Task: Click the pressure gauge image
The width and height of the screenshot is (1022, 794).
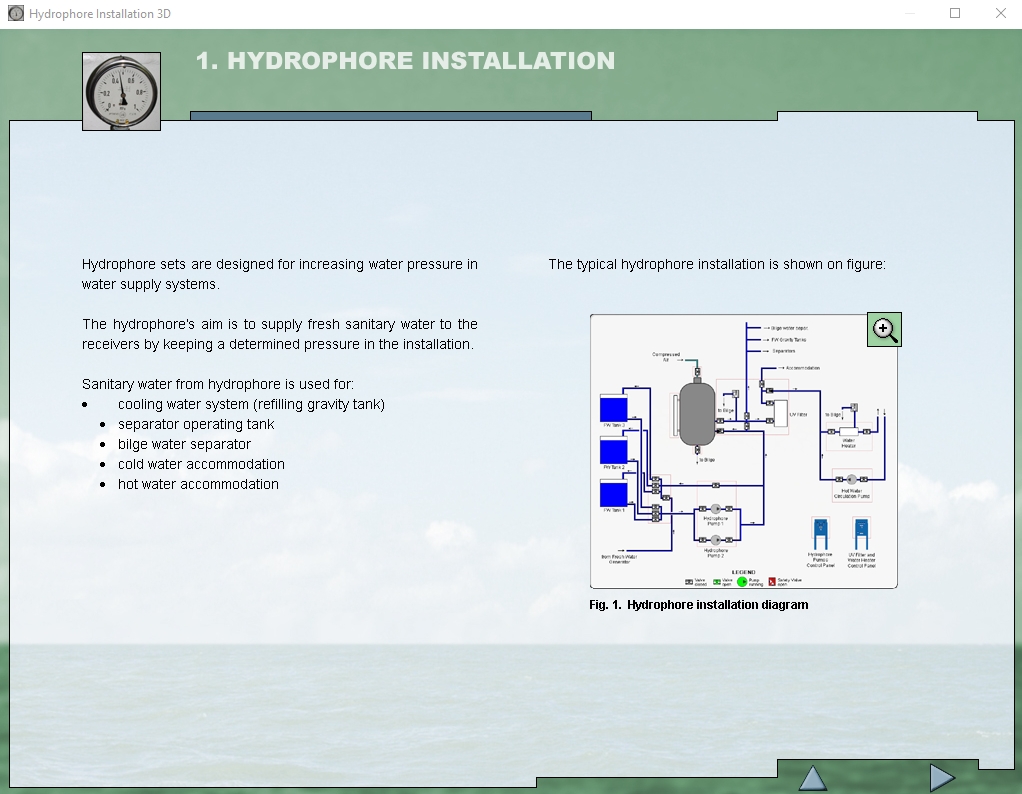Action: [x=121, y=91]
